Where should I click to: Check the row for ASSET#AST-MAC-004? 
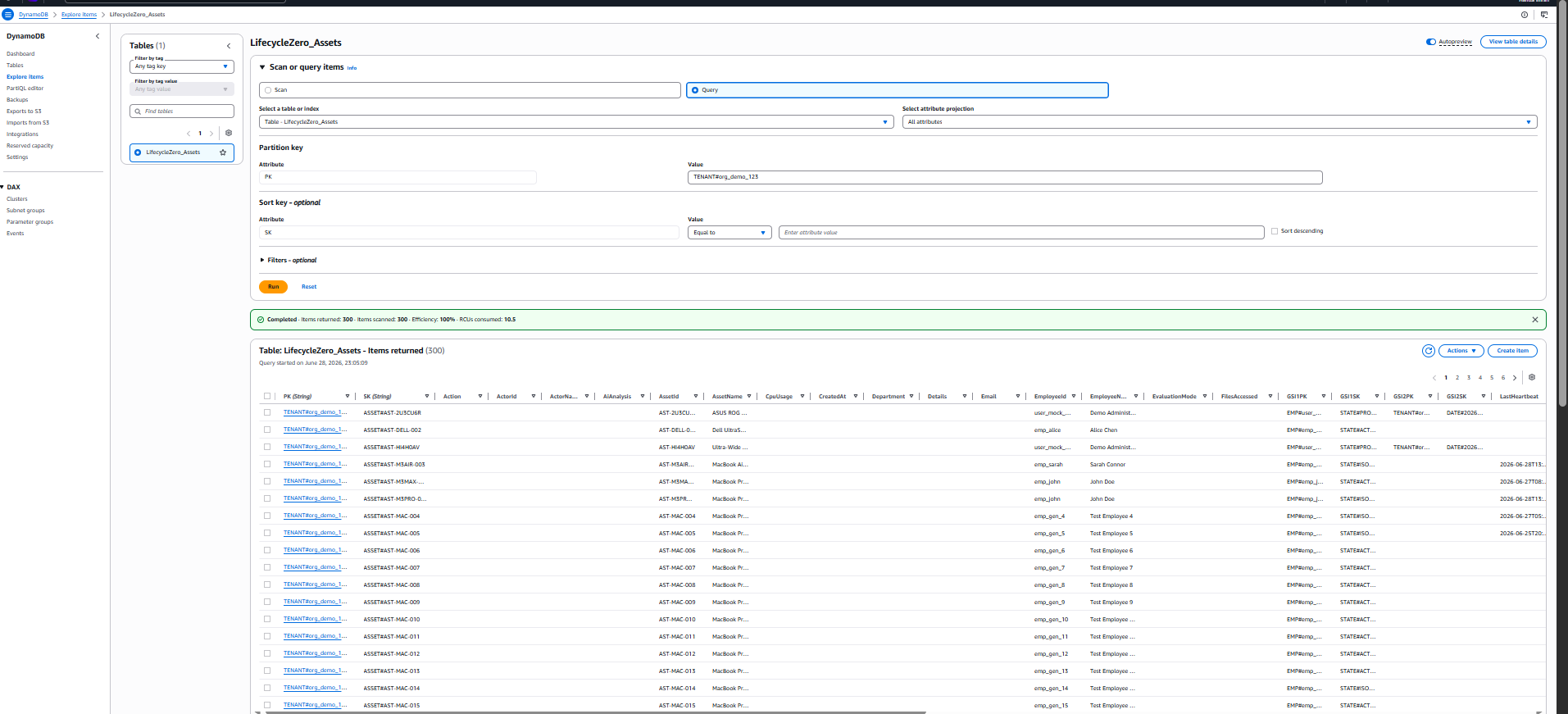[x=267, y=516]
